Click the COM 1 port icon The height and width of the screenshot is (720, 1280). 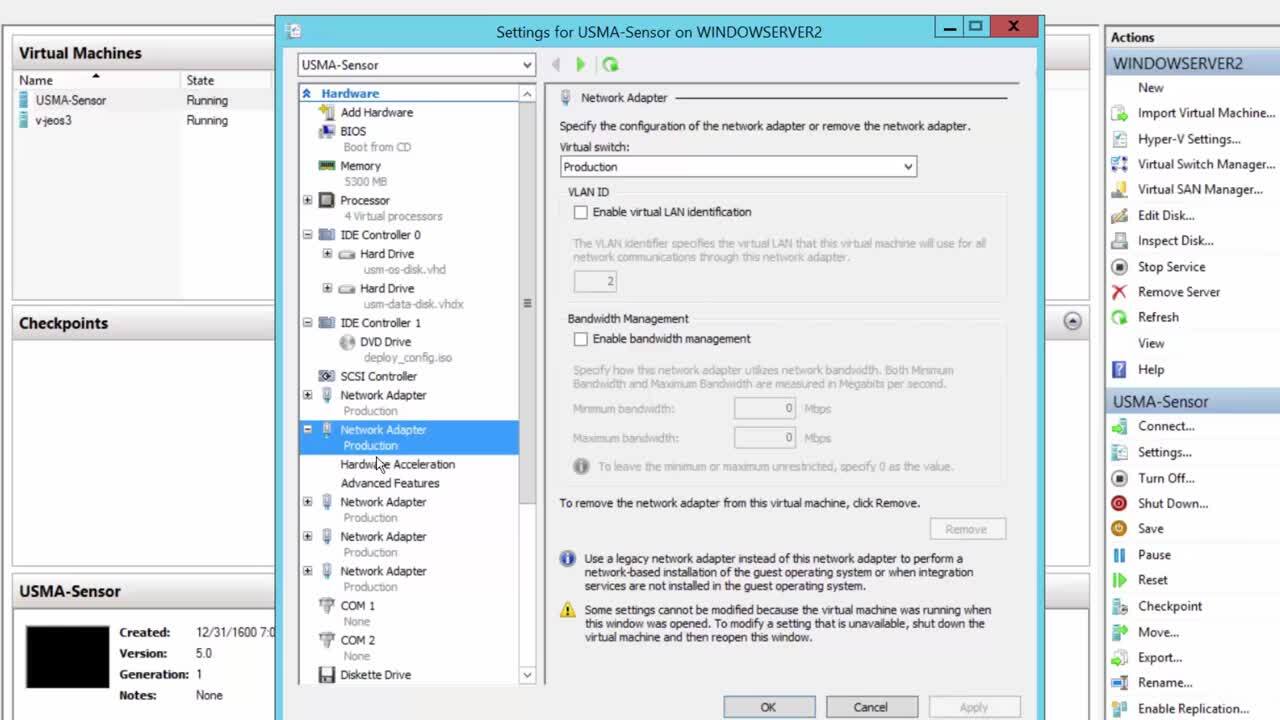[x=326, y=606]
